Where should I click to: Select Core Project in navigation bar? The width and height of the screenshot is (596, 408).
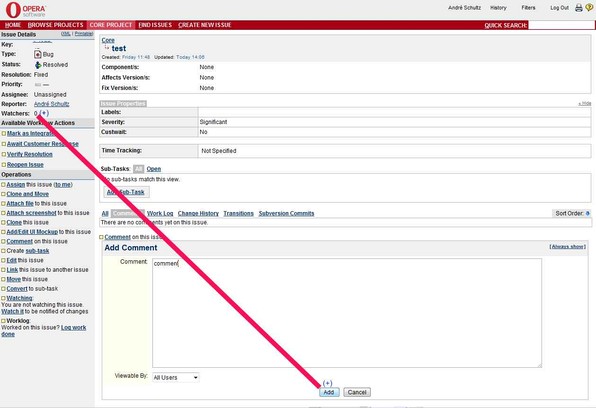[111, 25]
